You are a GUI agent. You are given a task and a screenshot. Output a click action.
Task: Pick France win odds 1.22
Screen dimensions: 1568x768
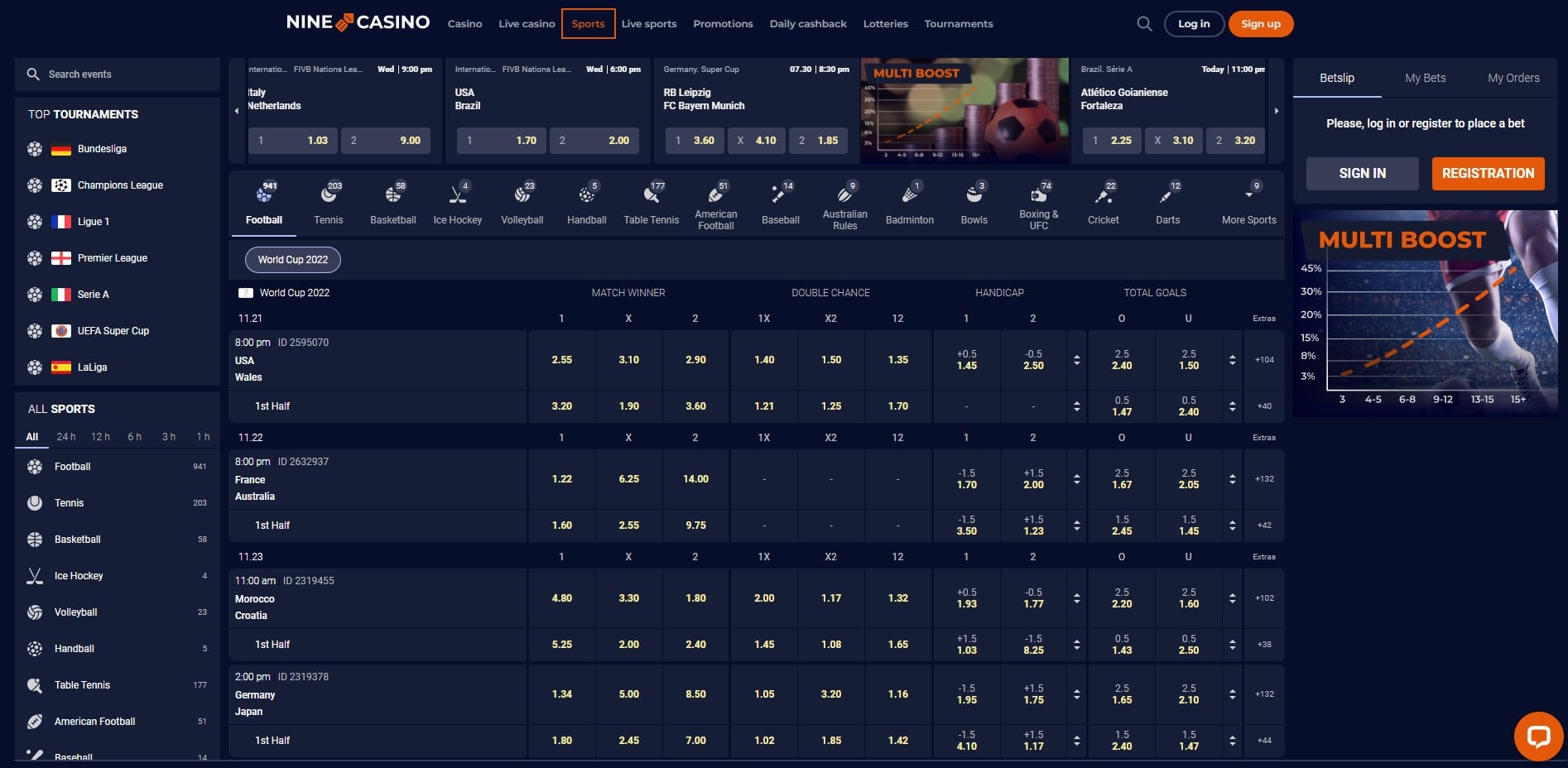[562, 479]
